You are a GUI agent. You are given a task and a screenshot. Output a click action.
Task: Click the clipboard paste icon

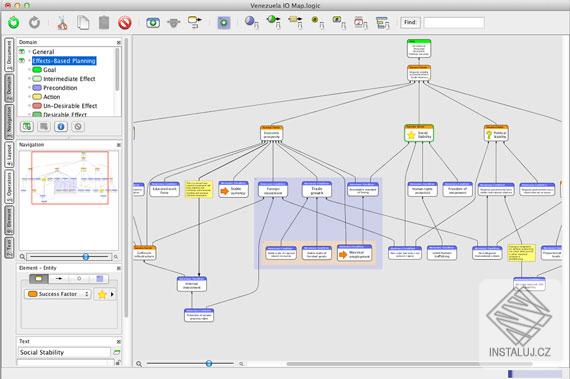tap(104, 23)
